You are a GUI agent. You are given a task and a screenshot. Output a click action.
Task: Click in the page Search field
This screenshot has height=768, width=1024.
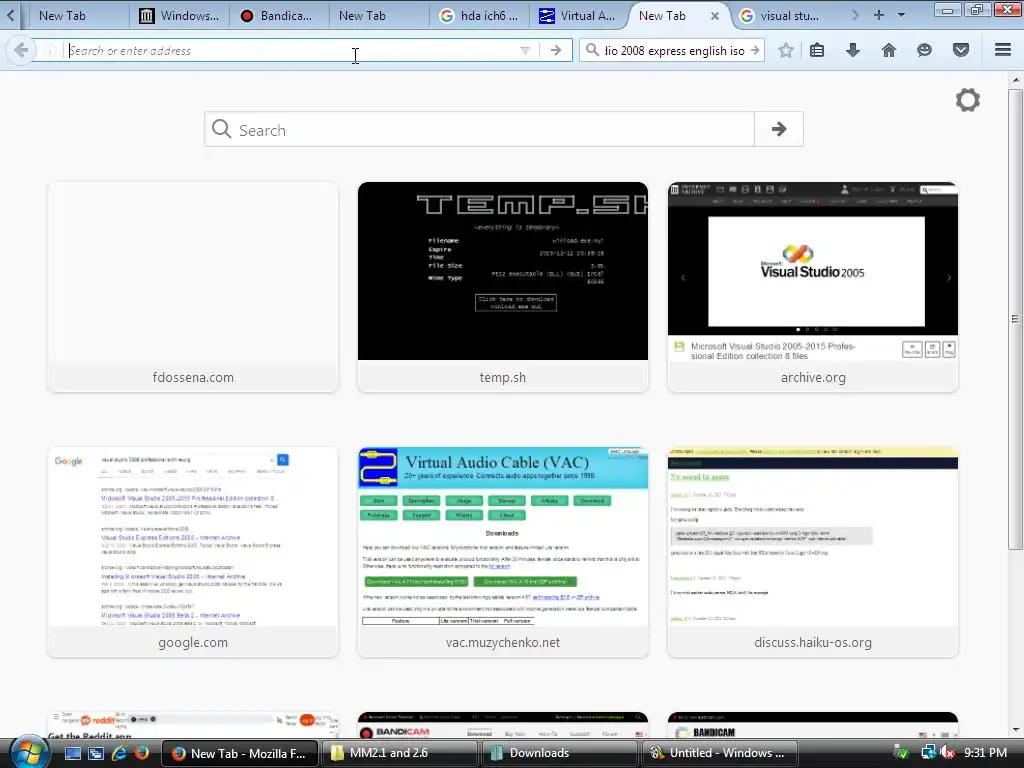click(x=479, y=129)
